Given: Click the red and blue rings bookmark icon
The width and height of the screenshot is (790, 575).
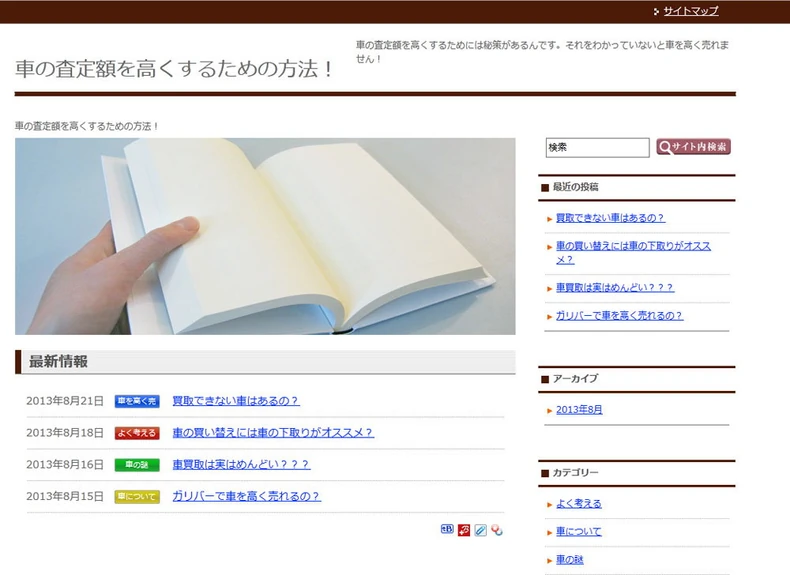Looking at the screenshot, I should pyautogui.click(x=497, y=530).
